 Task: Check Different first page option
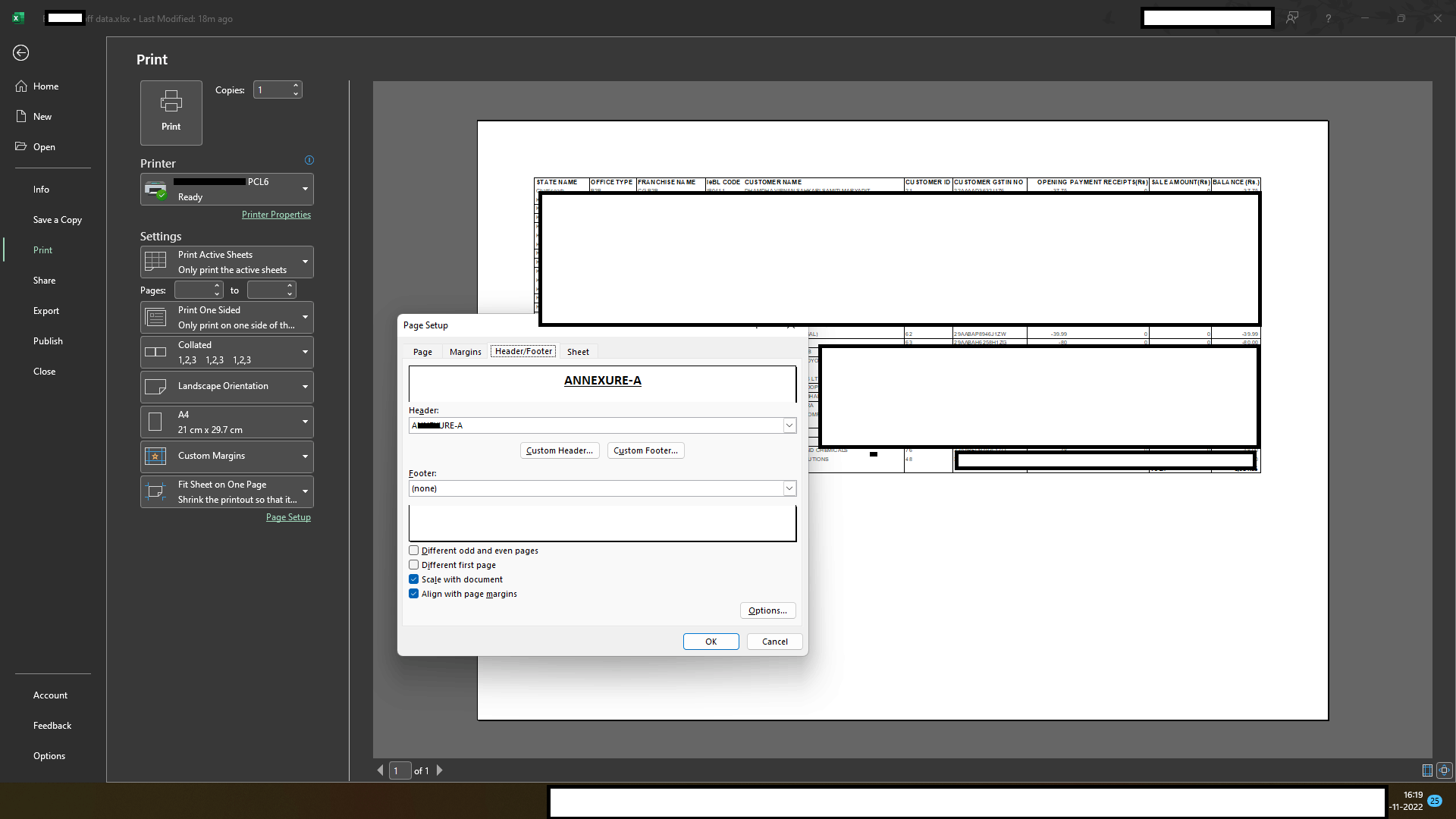pyautogui.click(x=414, y=565)
